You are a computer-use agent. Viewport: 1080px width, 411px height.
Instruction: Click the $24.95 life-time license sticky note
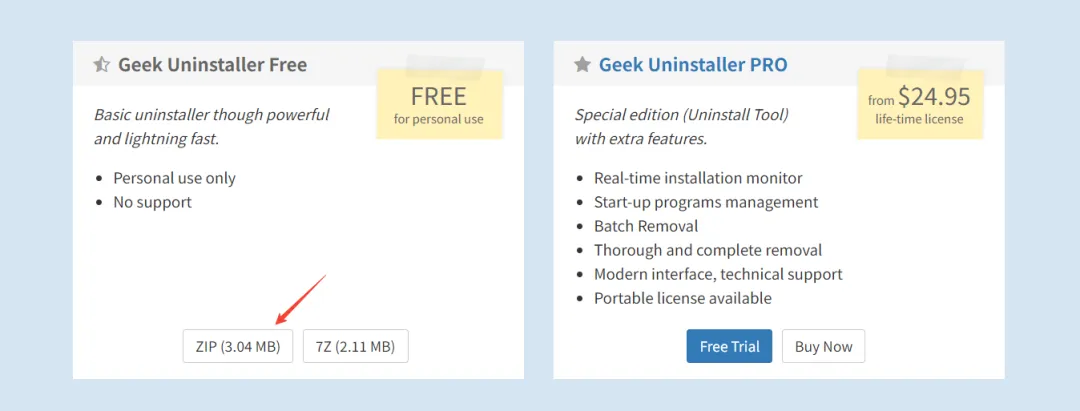tap(920, 104)
